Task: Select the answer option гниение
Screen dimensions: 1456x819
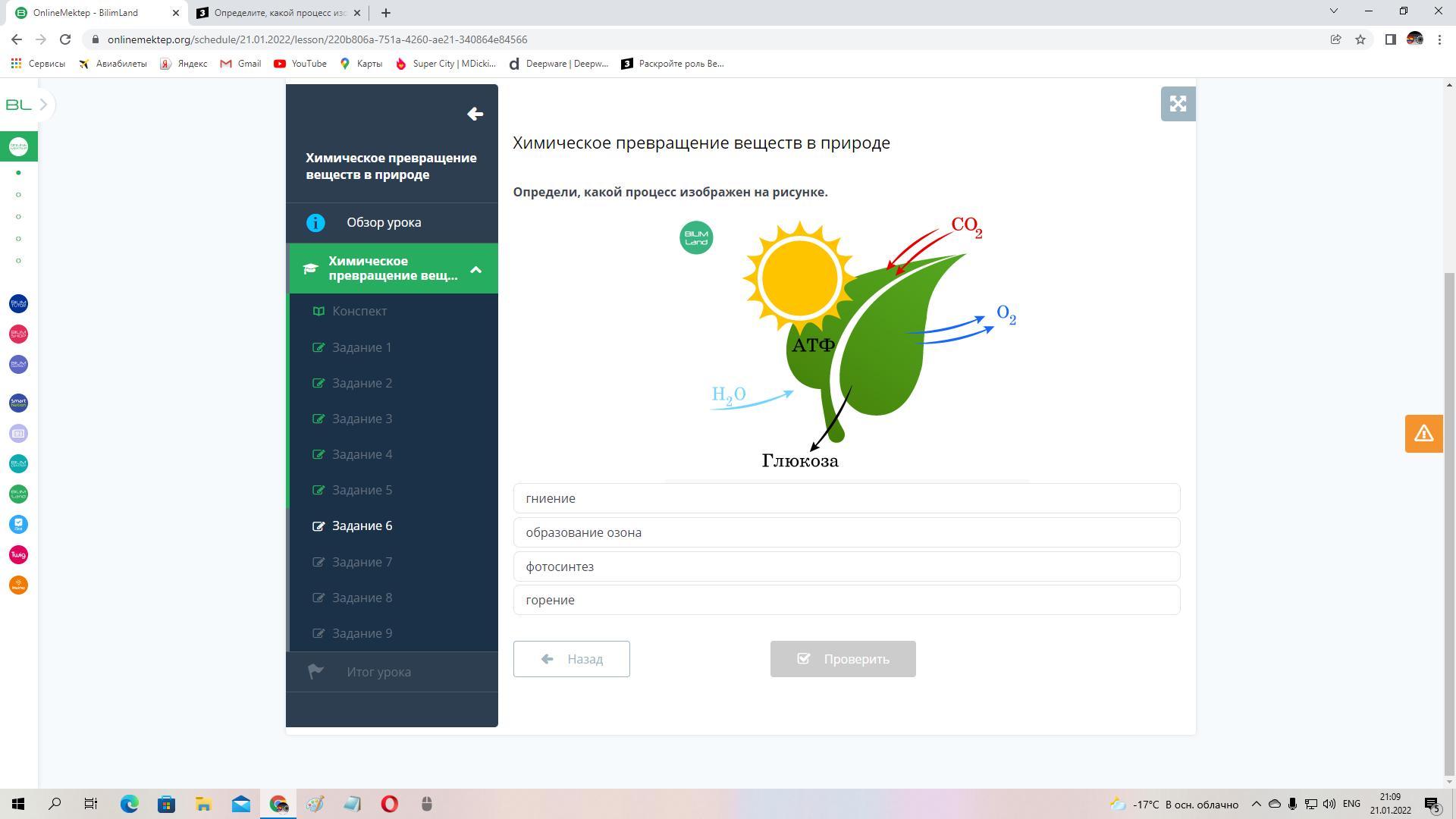Action: (x=846, y=498)
